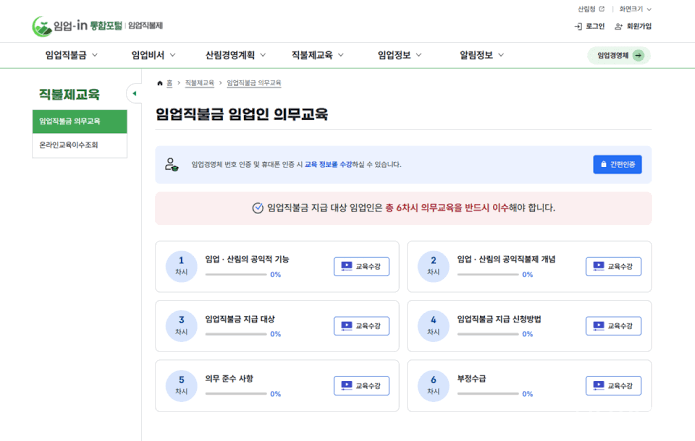Image resolution: width=695 pixels, height=441 pixels.
Task: Open the 1차시 교육수강 video button
Action: pos(362,266)
